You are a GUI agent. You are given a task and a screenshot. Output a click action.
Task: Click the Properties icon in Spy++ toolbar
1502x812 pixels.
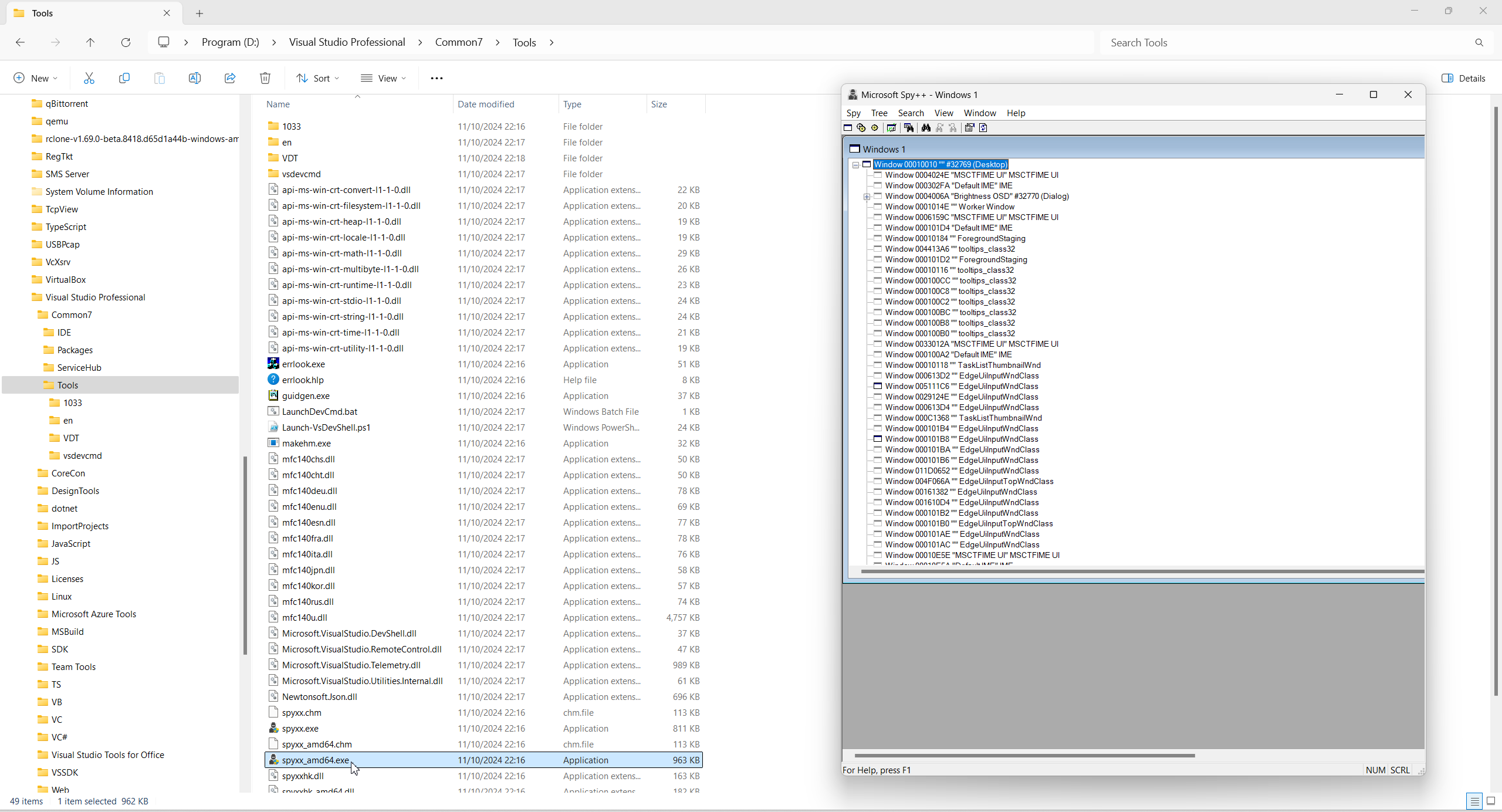[969, 128]
